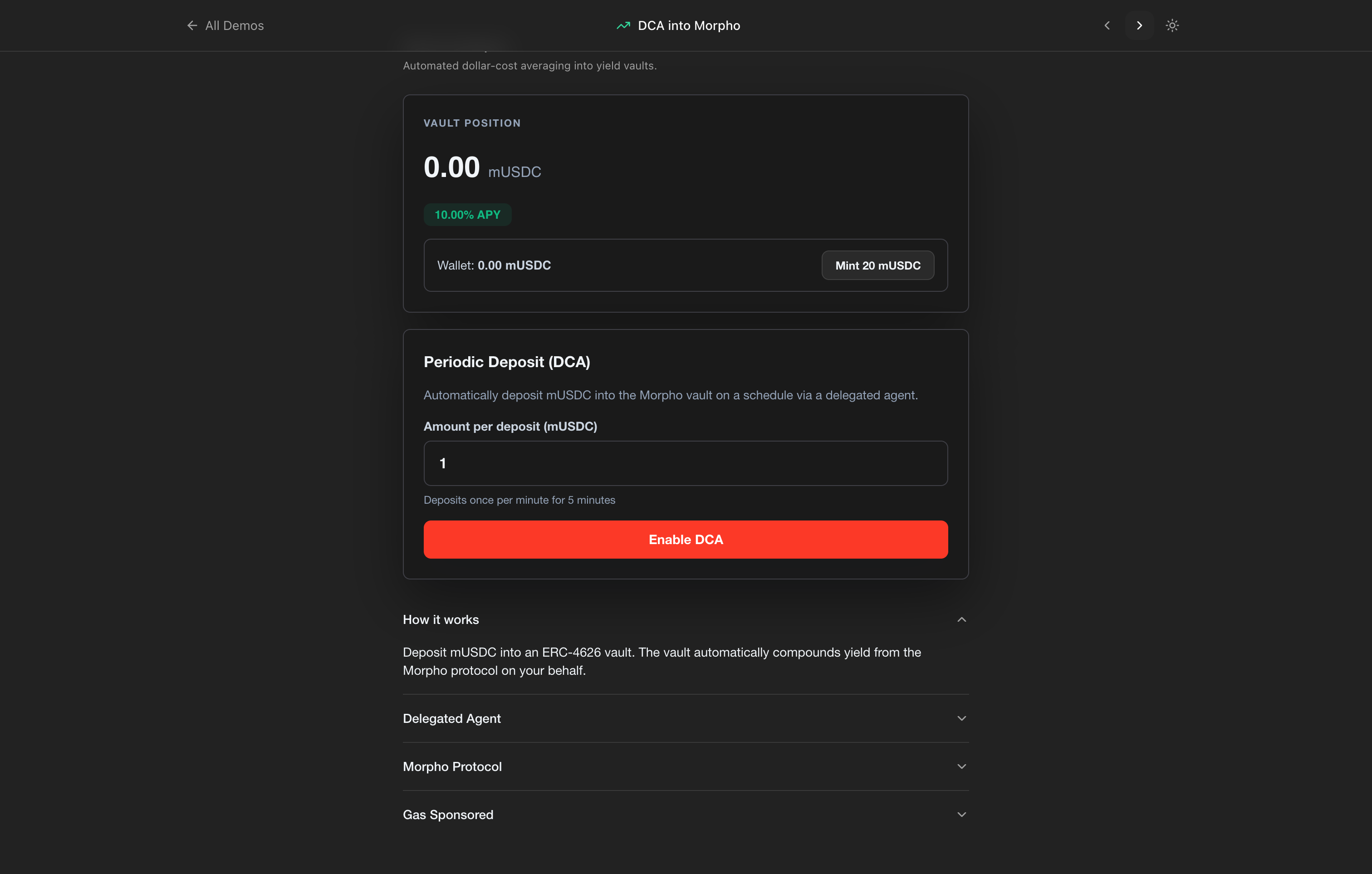Click the Gas Sponsored chevron icon
1372x874 pixels.
962,815
